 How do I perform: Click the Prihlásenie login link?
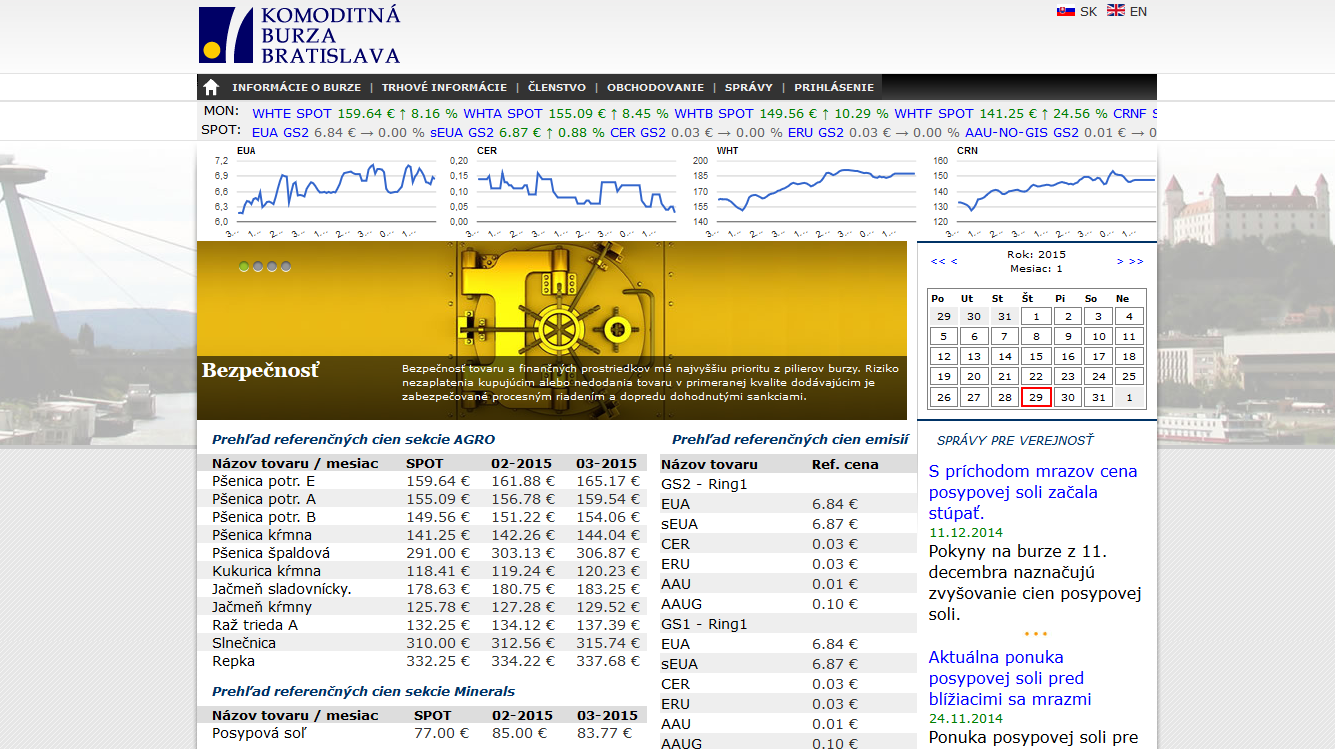point(834,87)
